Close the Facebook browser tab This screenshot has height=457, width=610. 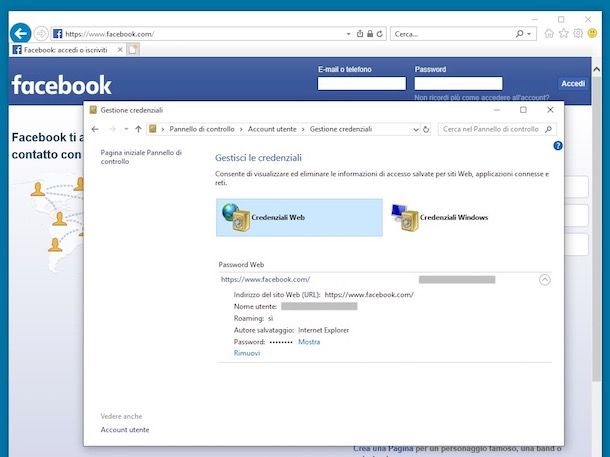tap(120, 50)
